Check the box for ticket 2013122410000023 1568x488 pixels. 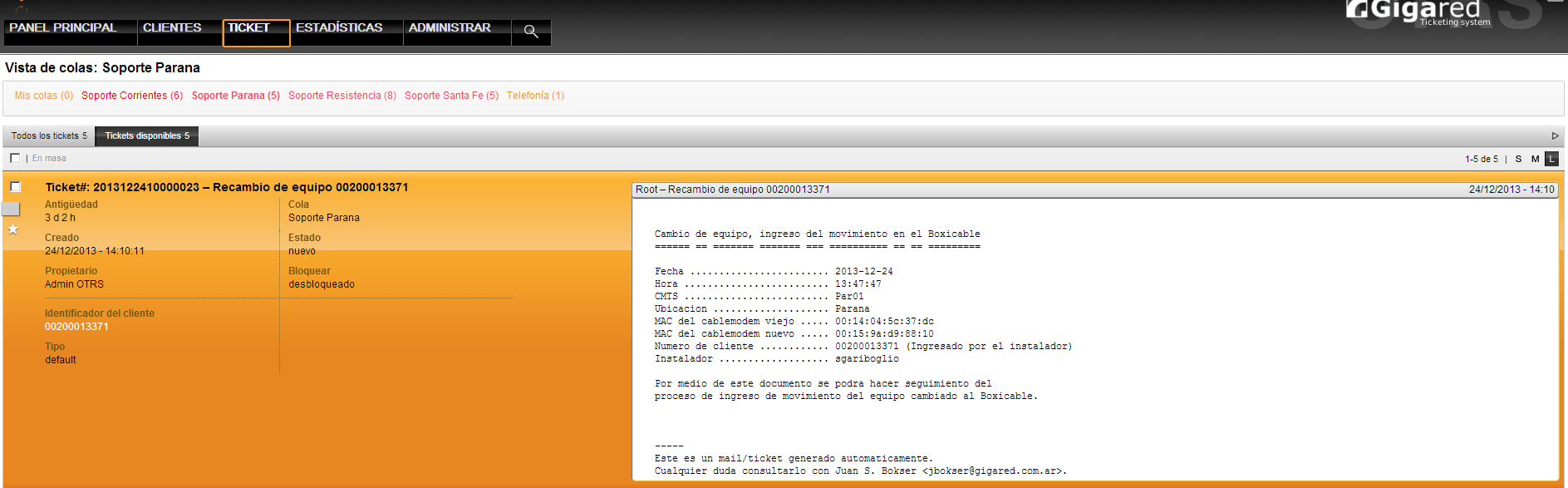point(15,187)
